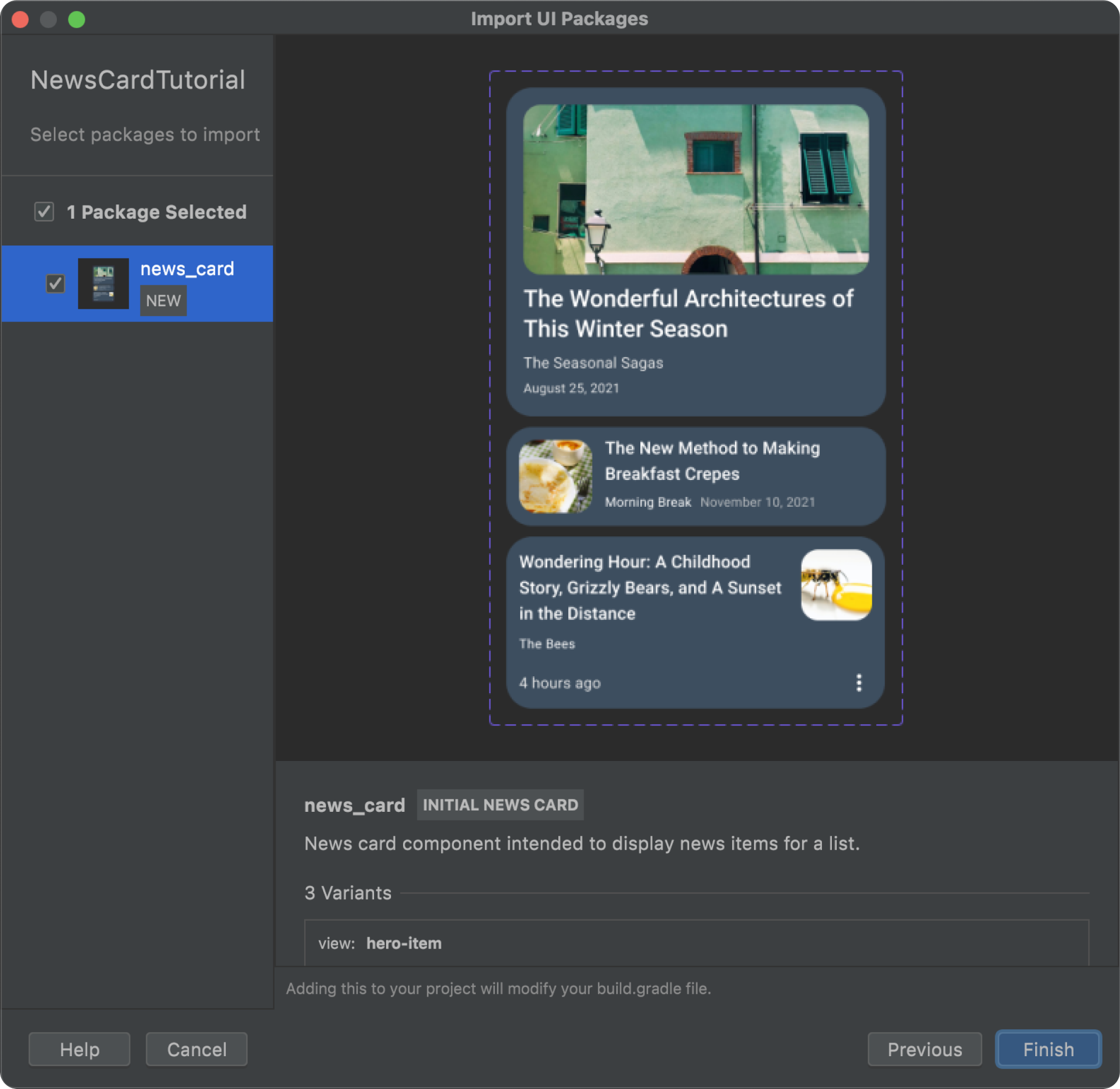Click the Cancel button to dismiss
1120x1089 pixels.
pos(198,1049)
